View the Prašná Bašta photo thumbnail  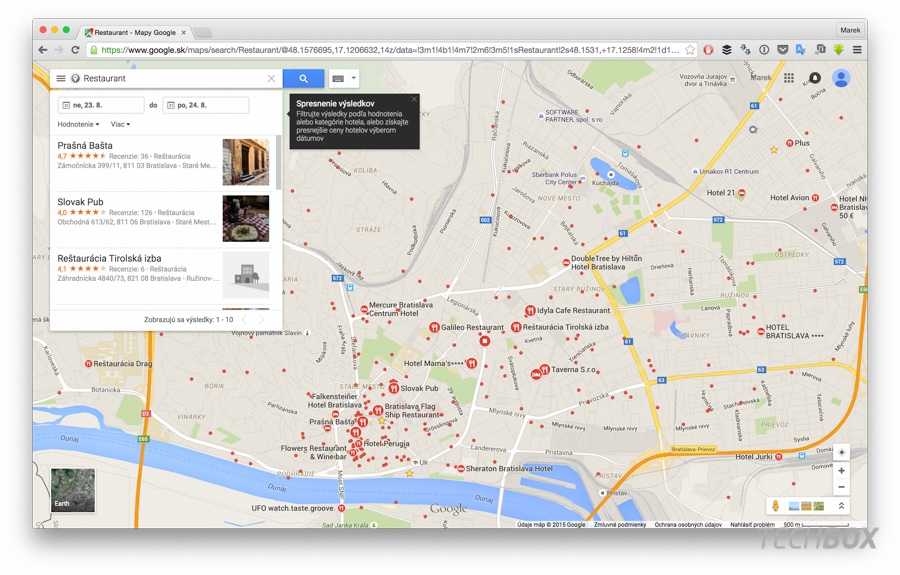pyautogui.click(x=246, y=162)
